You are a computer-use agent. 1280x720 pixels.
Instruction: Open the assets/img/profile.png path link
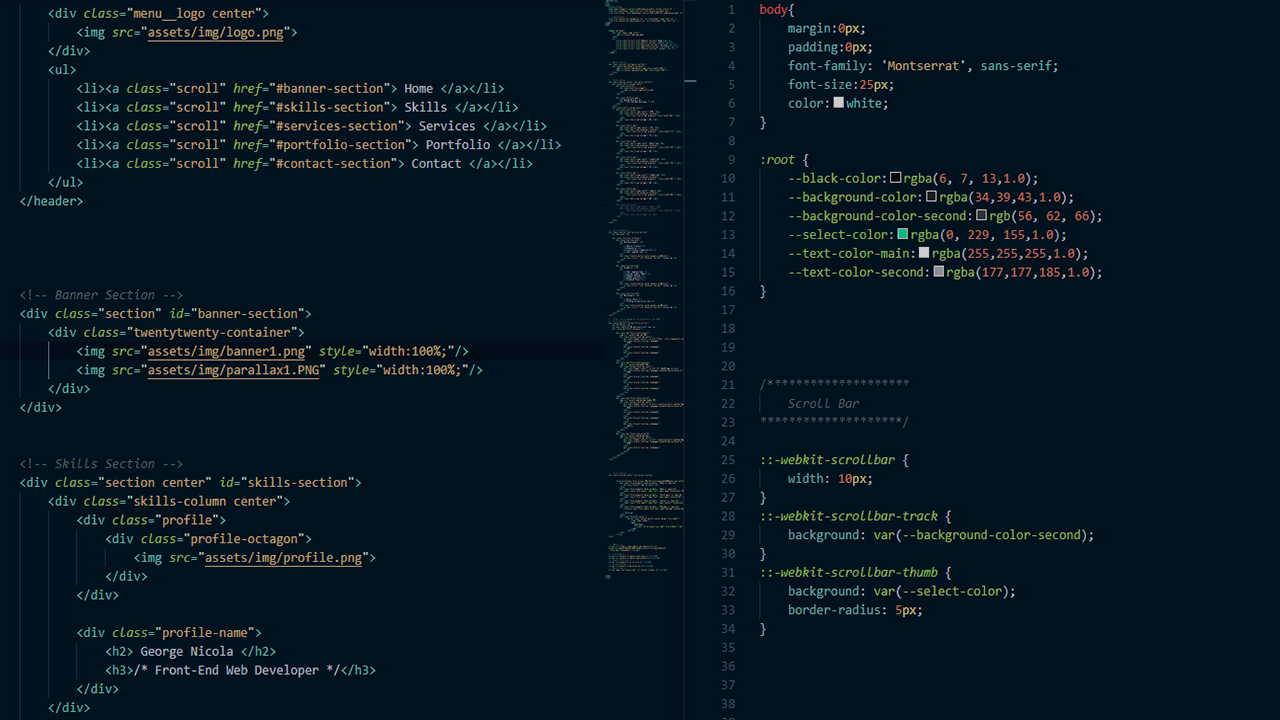[283, 558]
